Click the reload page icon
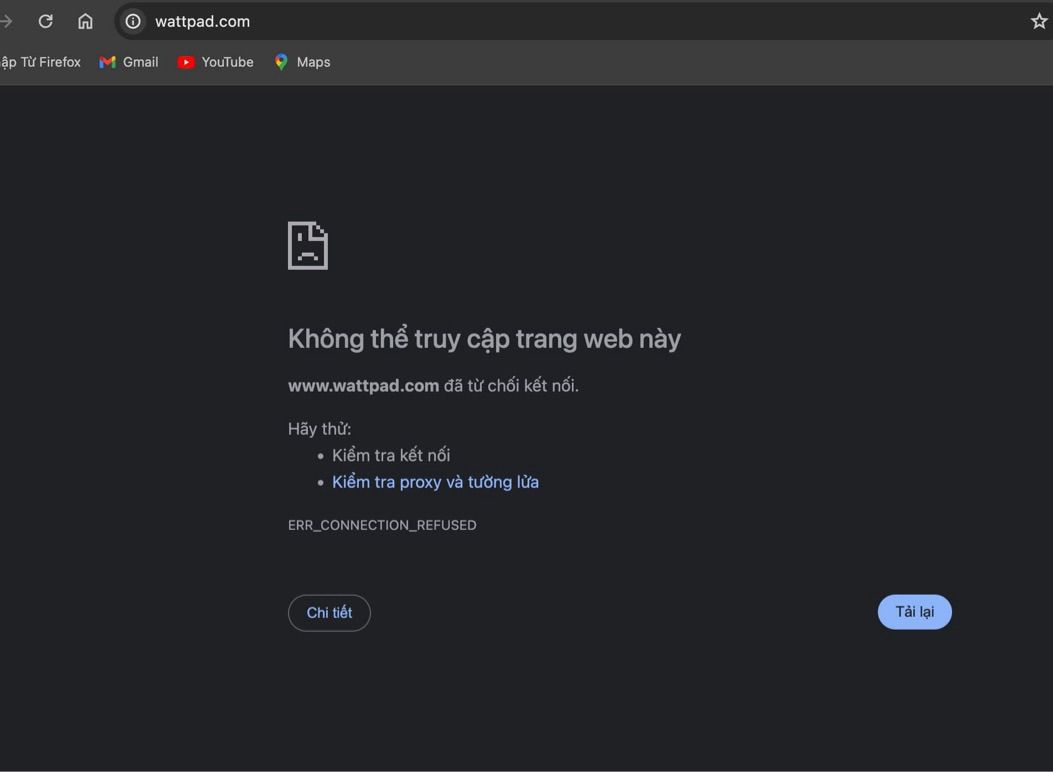This screenshot has width=1053, height=772. pyautogui.click(x=46, y=21)
